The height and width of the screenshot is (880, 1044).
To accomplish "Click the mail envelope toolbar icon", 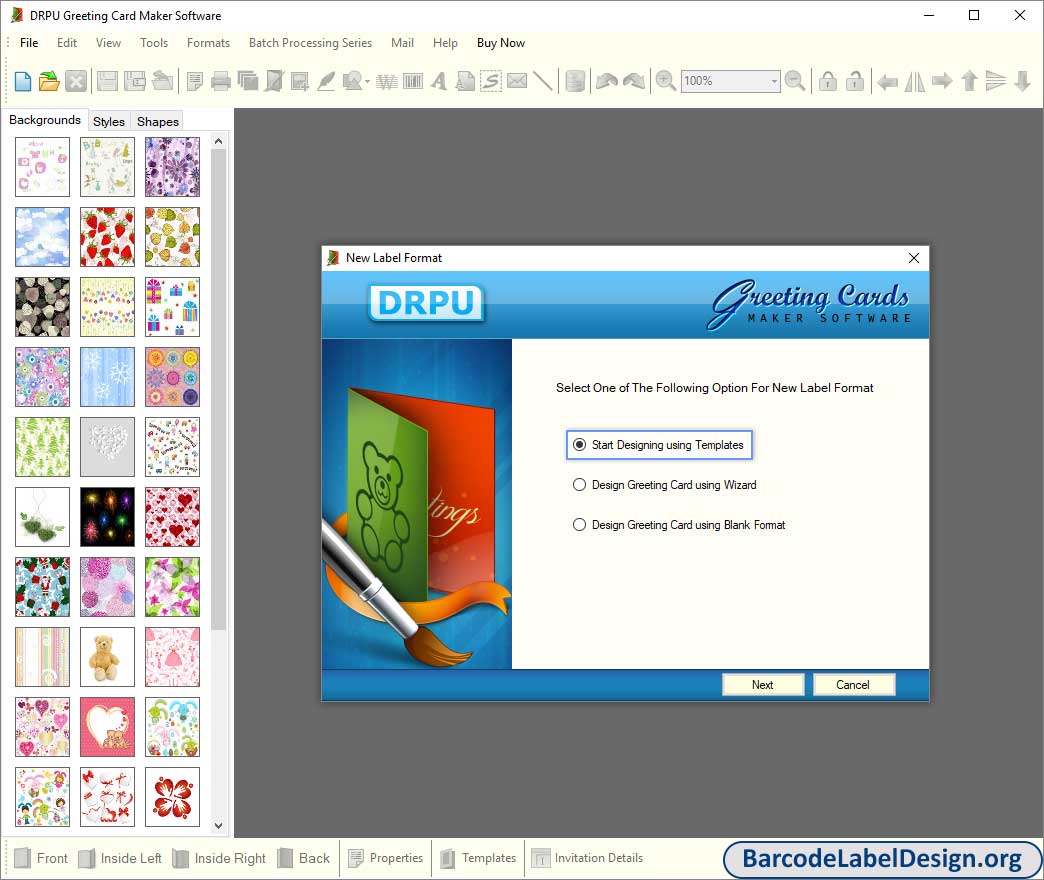I will [x=517, y=81].
